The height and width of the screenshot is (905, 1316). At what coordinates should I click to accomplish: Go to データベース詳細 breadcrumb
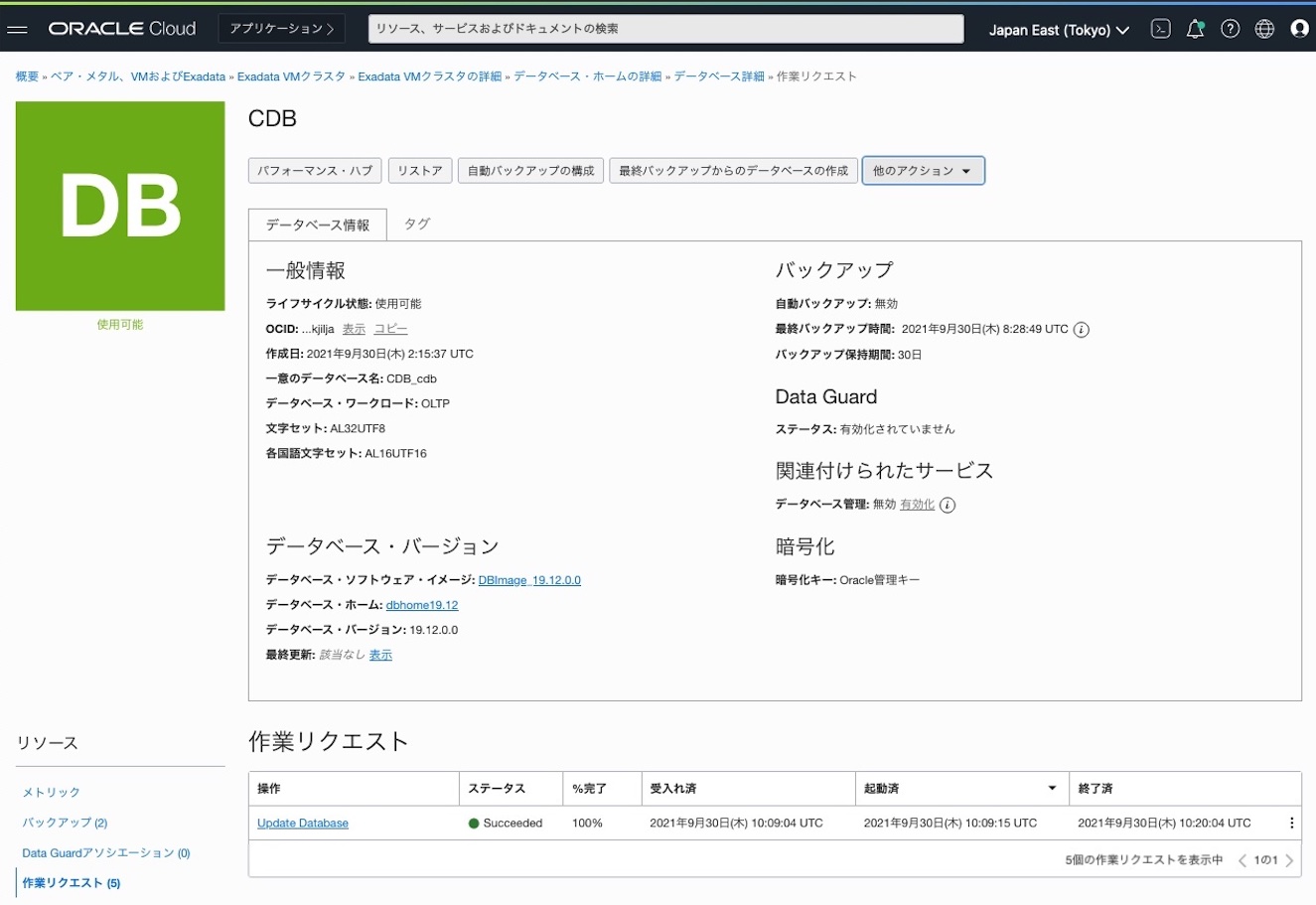click(x=719, y=76)
